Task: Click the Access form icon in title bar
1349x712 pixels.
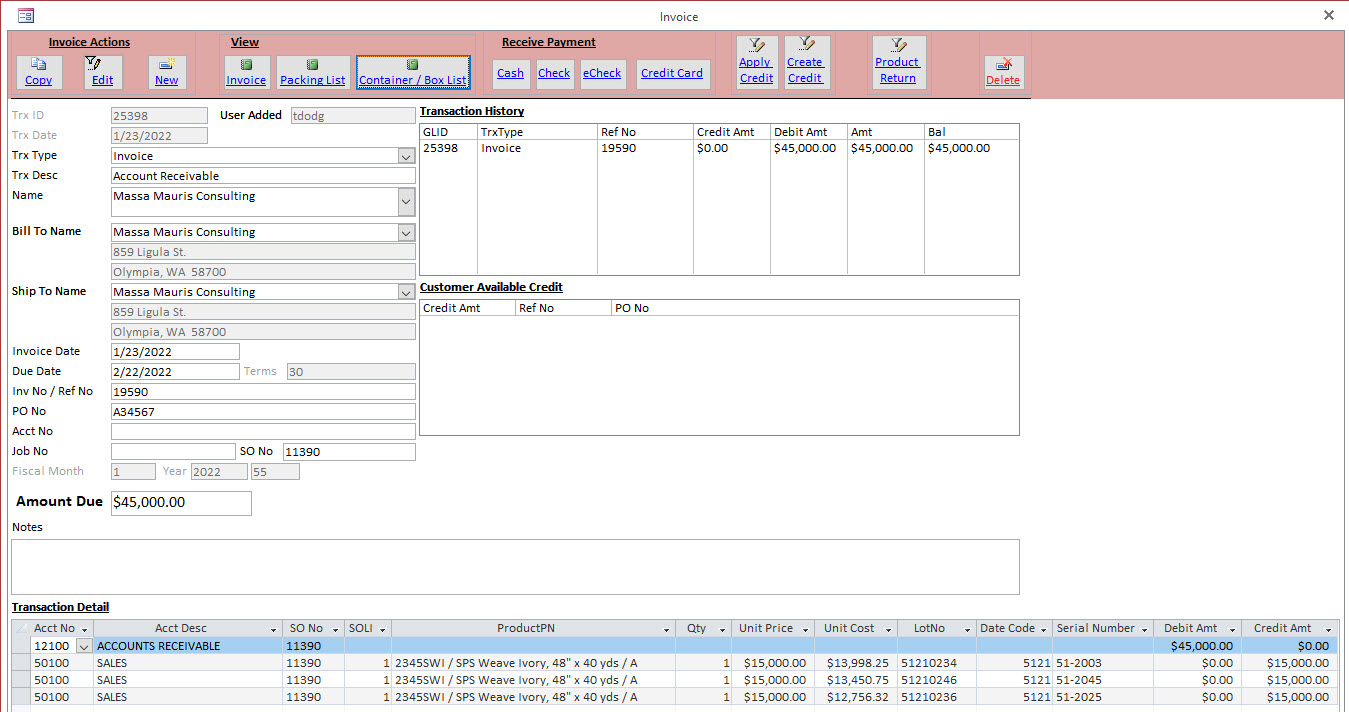Action: click(25, 16)
